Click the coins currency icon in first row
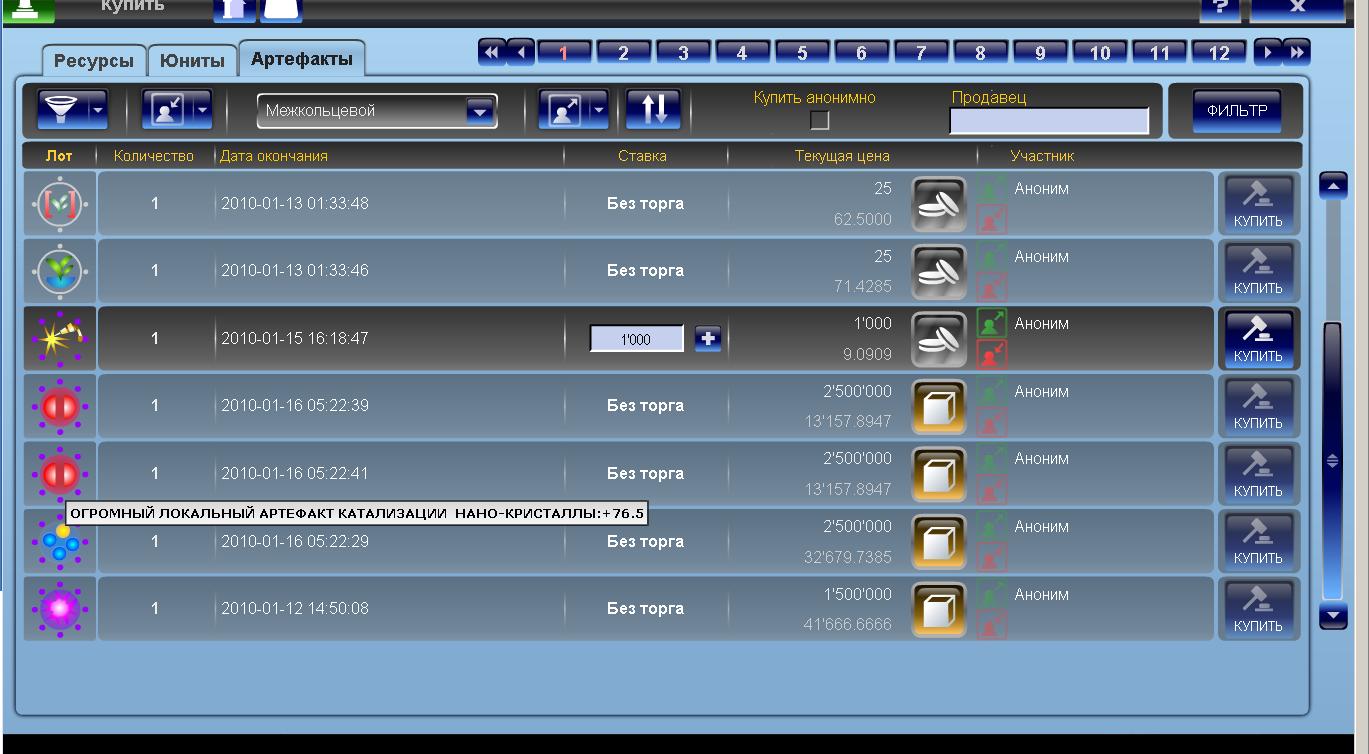This screenshot has height=754, width=1369. [939, 204]
